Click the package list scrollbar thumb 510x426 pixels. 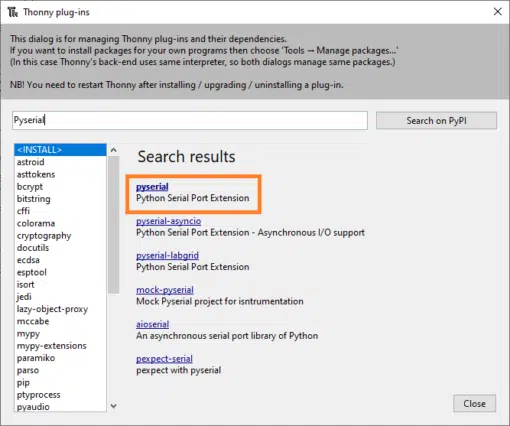coord(114,225)
